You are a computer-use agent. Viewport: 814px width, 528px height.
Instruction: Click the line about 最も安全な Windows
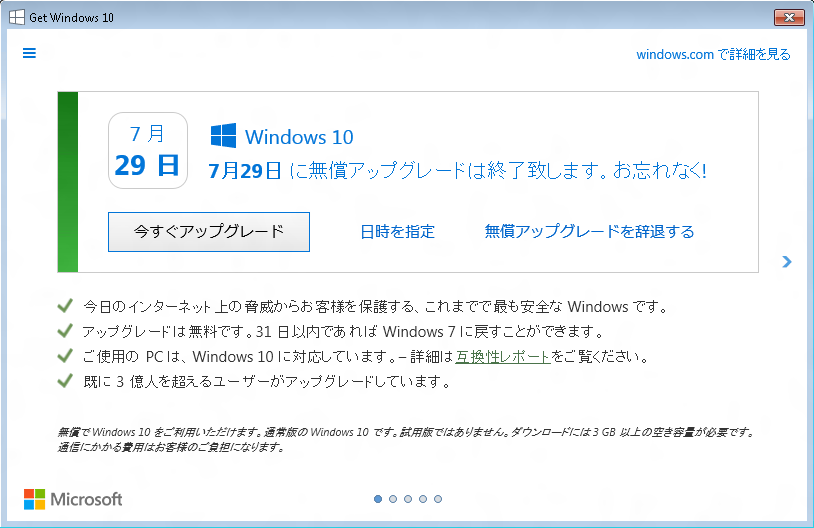376,306
